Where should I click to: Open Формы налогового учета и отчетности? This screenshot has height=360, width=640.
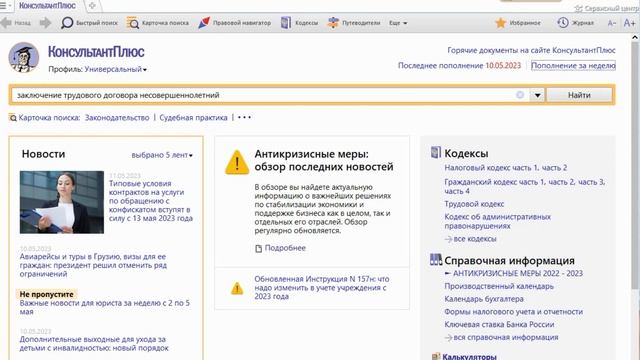click(513, 312)
